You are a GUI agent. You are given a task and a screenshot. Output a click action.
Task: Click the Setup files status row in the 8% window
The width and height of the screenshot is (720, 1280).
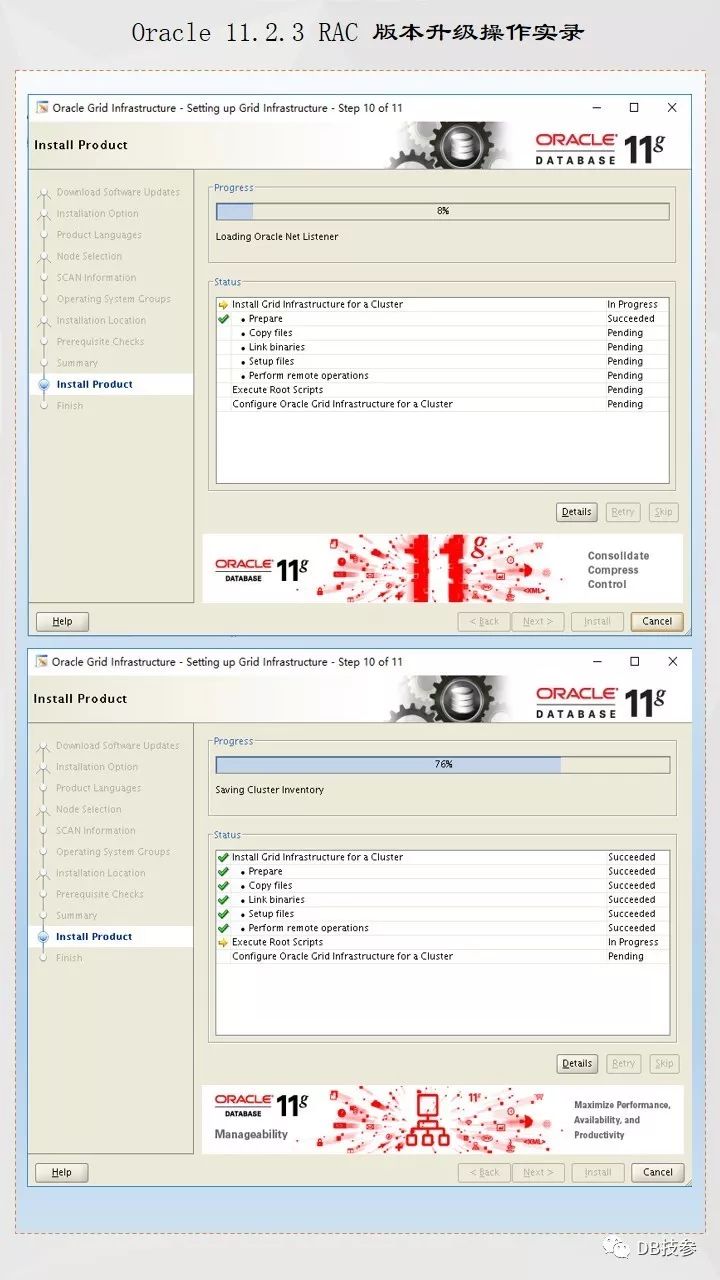(442, 361)
